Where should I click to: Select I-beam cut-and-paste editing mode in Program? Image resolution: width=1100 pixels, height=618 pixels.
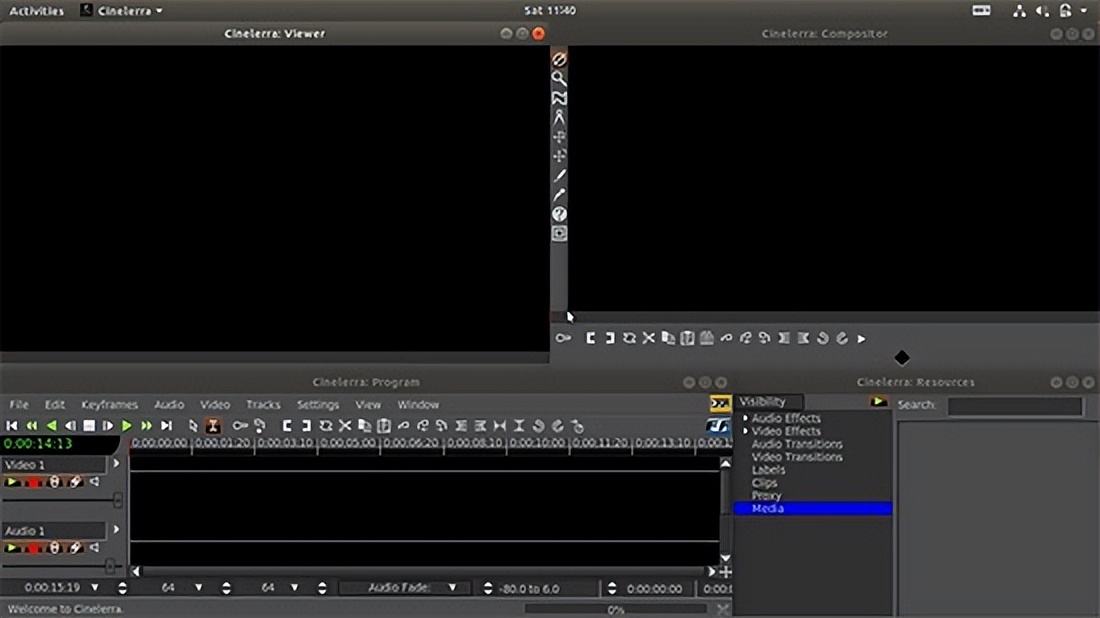213,426
